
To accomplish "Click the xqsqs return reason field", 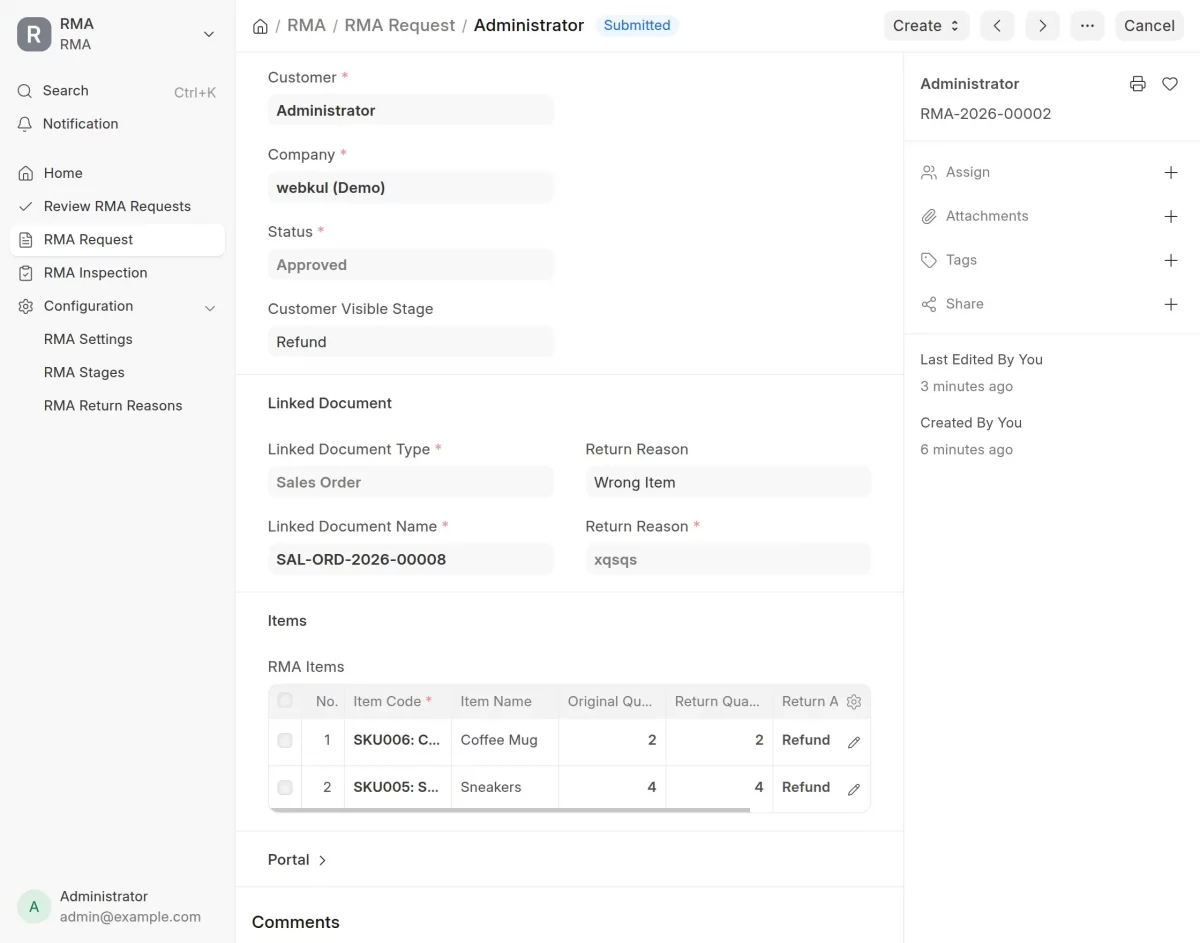I will 728,559.
